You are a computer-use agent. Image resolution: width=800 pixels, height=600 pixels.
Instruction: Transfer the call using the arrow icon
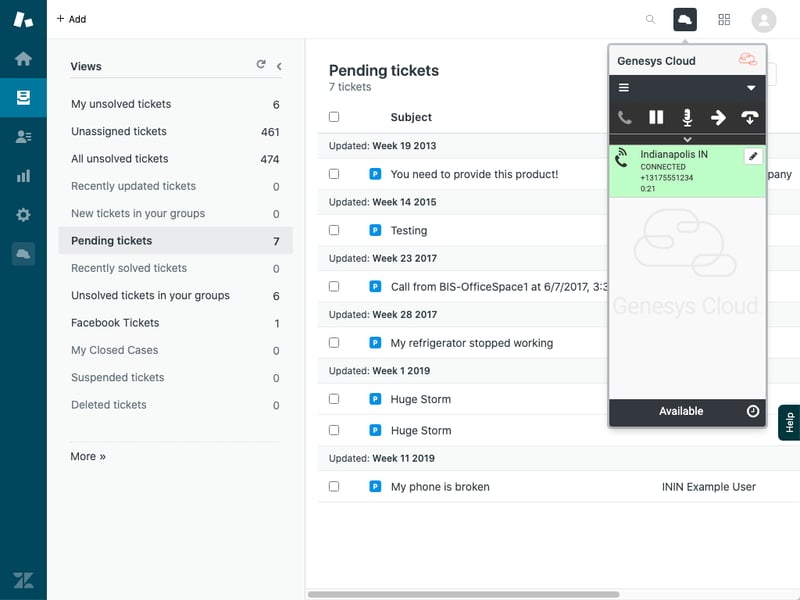point(718,117)
